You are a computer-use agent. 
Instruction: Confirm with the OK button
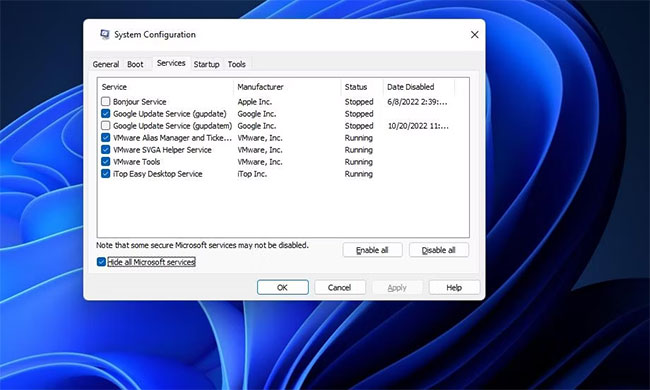(x=282, y=287)
